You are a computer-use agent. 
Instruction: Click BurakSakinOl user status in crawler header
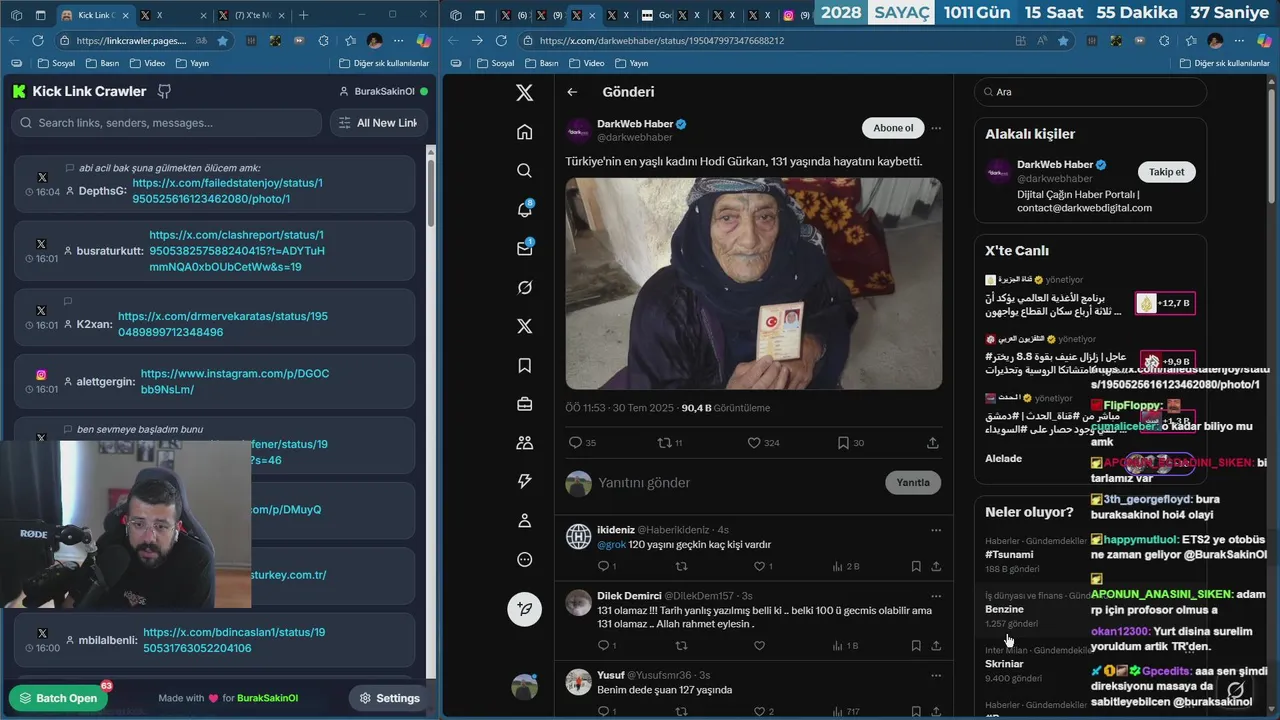pos(384,91)
